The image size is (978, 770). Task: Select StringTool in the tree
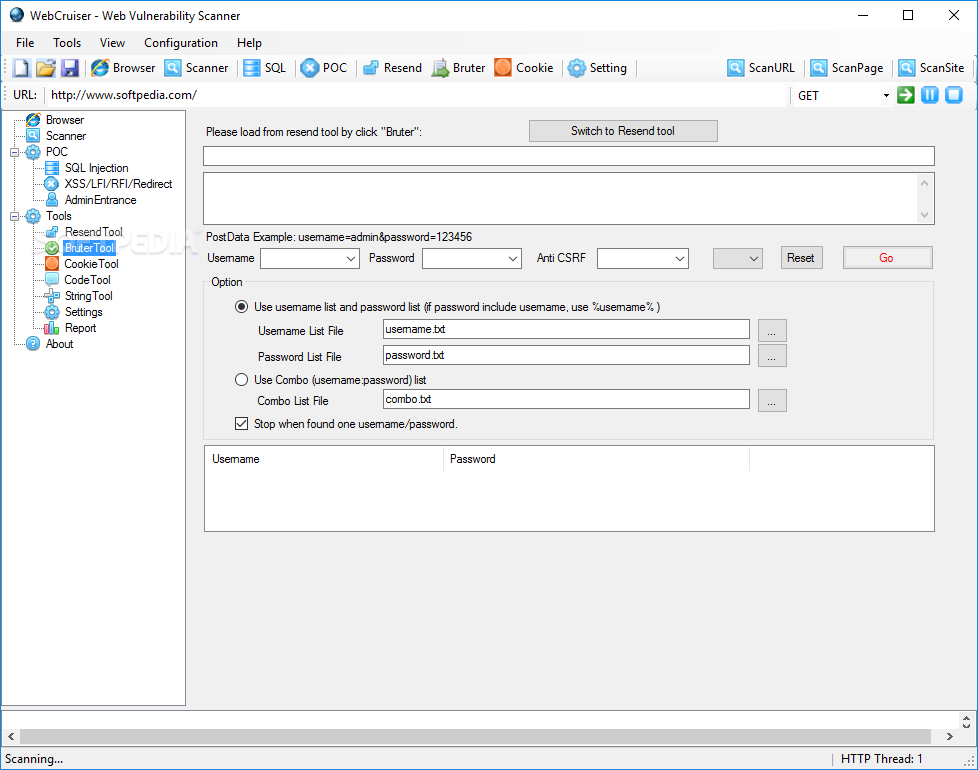[x=89, y=296]
